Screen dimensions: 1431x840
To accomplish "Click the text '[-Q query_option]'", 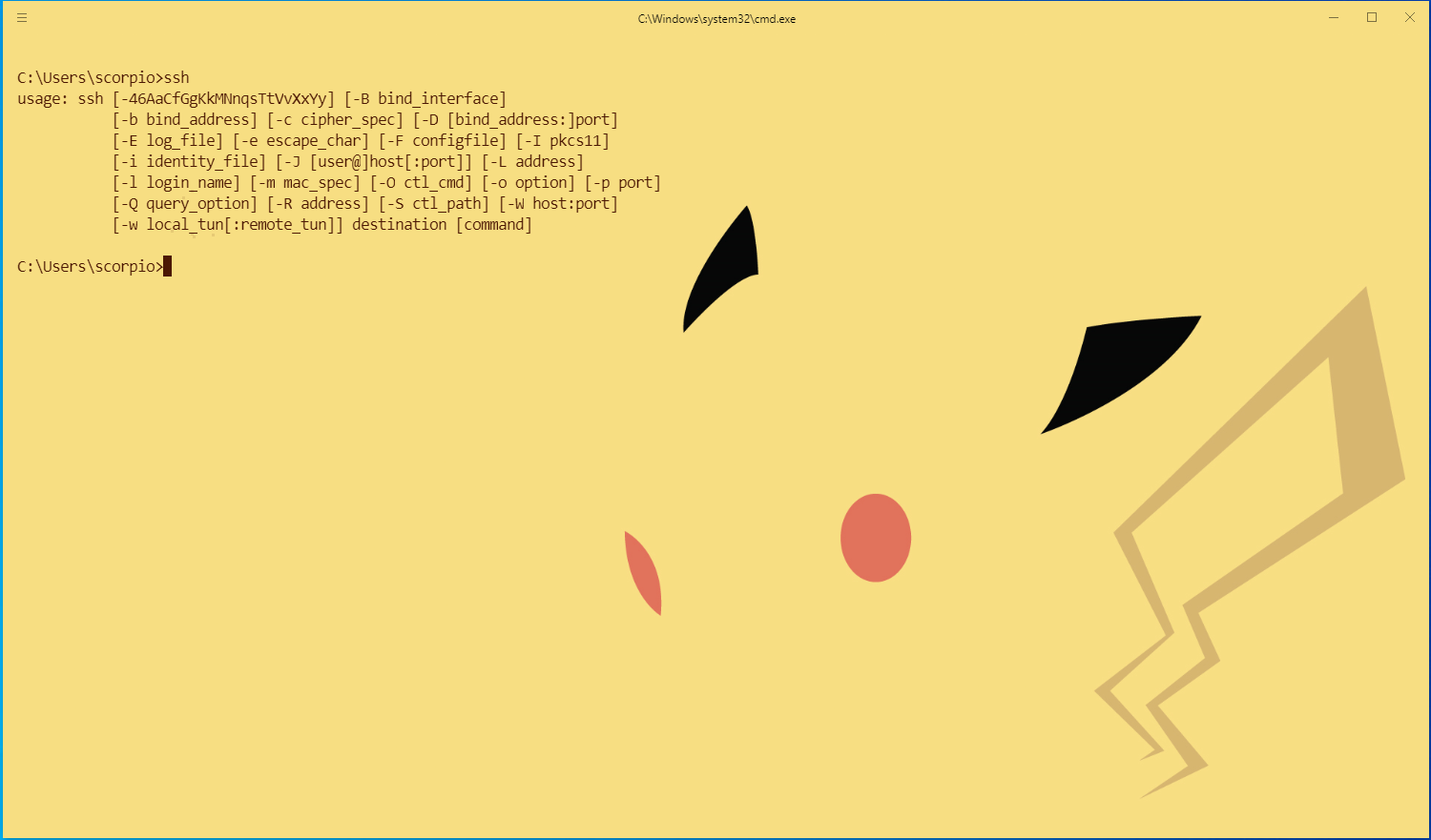I will pos(185,204).
